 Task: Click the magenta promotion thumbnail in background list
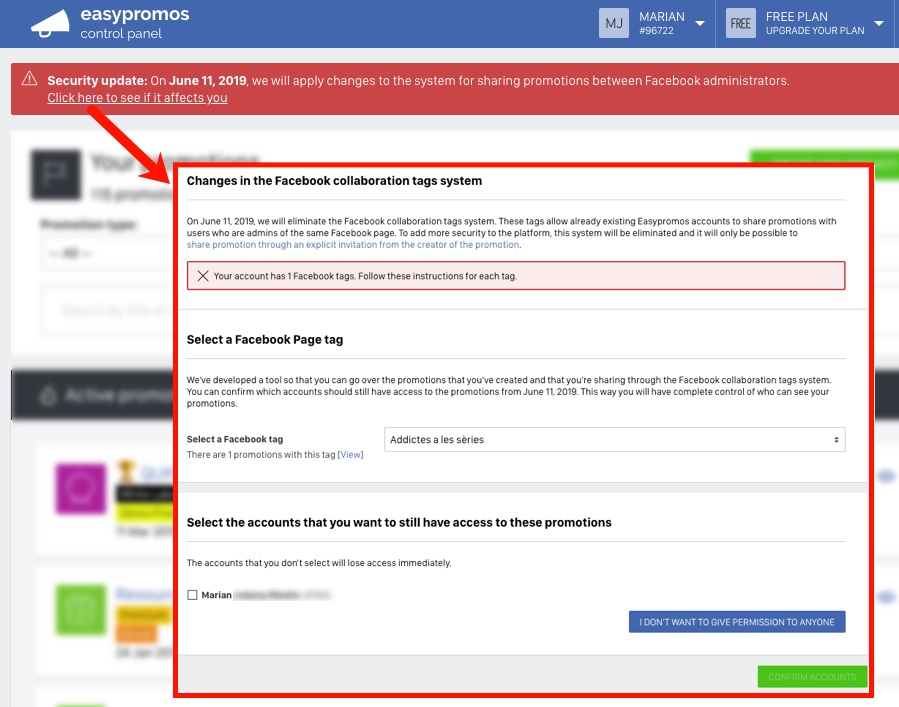(81, 489)
